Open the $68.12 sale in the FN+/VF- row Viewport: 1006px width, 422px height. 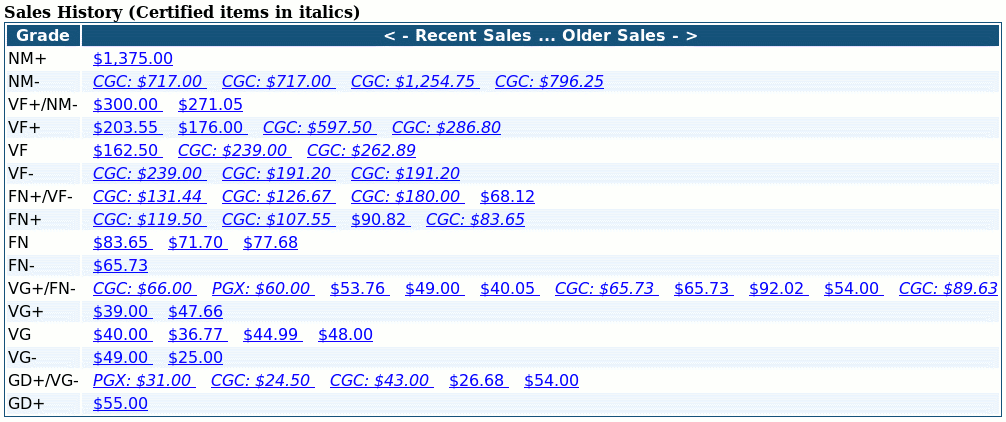[x=507, y=197]
